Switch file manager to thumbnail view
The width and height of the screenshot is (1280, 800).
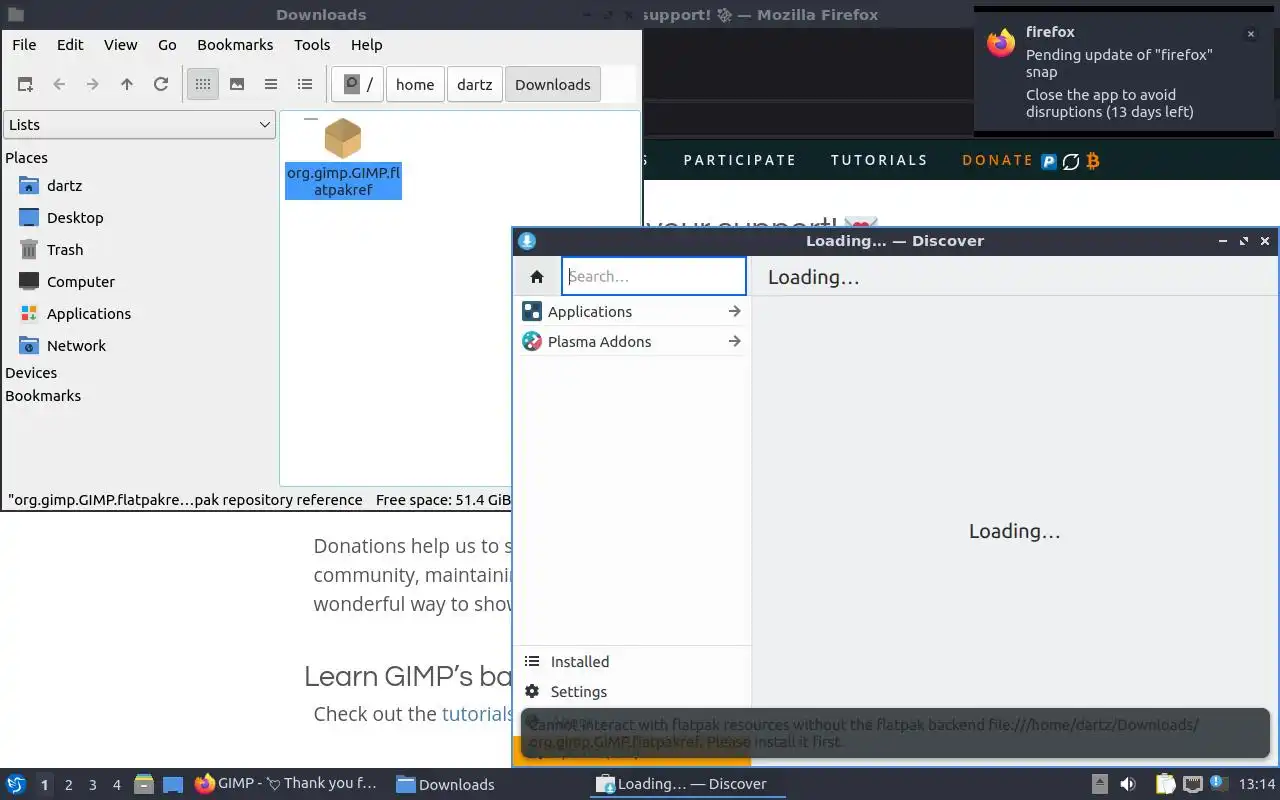click(x=237, y=85)
